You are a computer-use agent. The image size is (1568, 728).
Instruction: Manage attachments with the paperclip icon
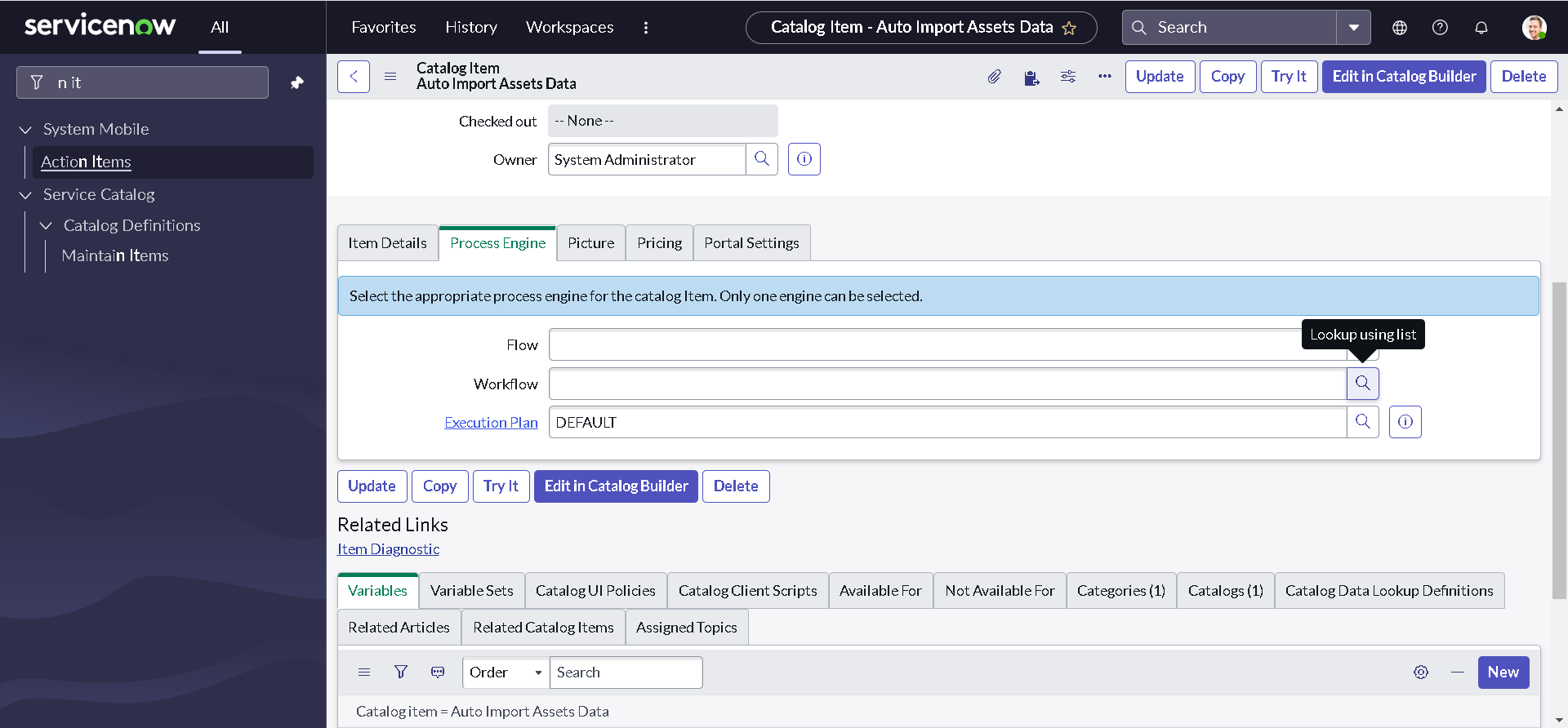coord(994,77)
